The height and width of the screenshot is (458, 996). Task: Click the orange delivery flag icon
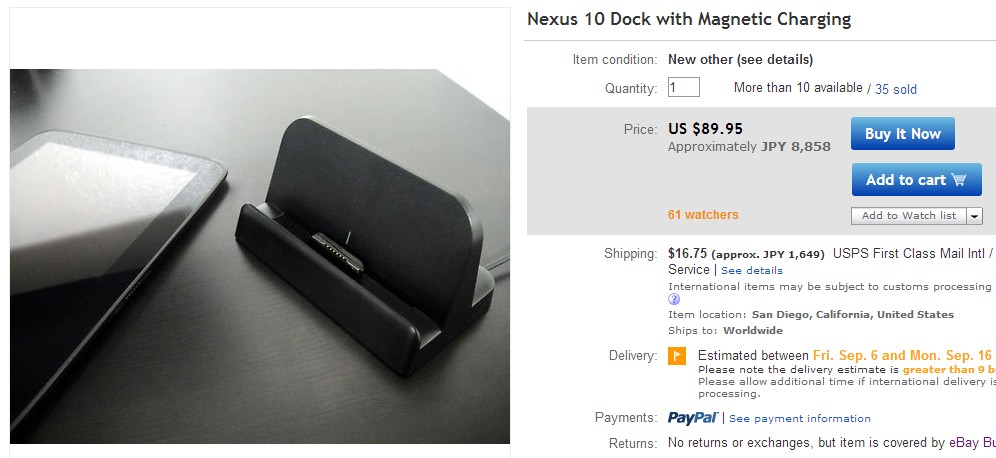pyautogui.click(x=677, y=355)
